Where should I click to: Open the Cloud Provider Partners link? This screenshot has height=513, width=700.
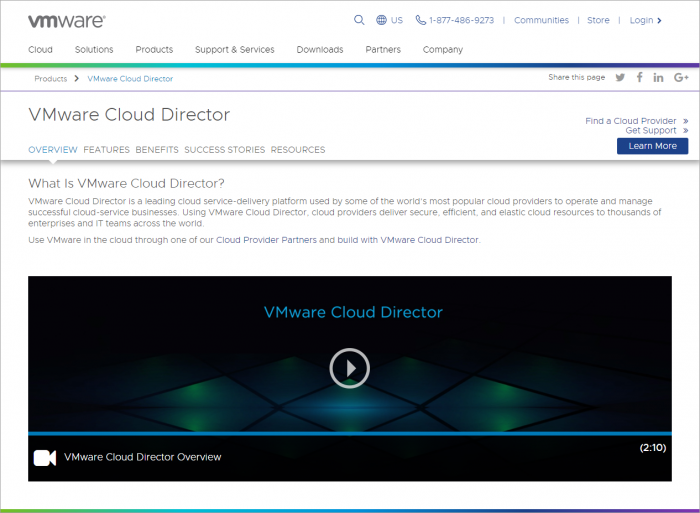[x=266, y=240]
